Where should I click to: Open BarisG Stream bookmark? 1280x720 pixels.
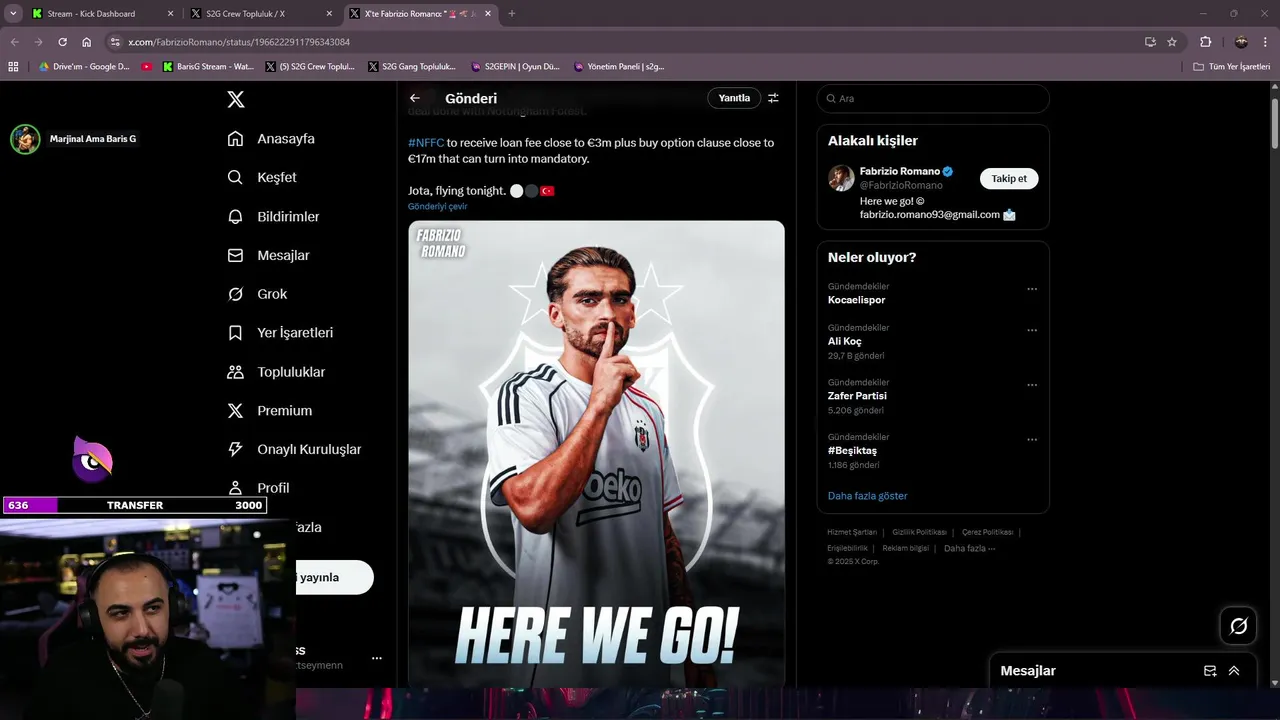[208, 67]
